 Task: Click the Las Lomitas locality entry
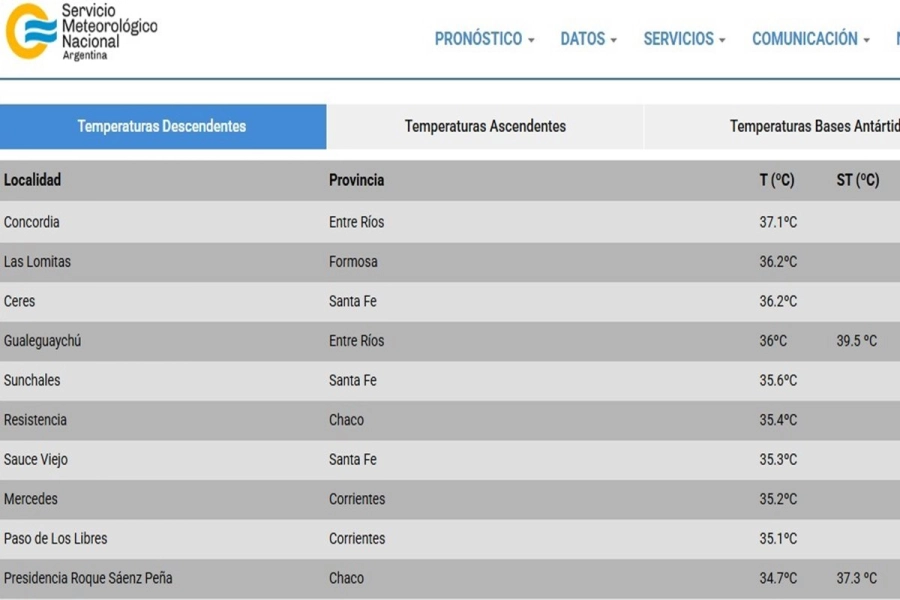(37, 262)
